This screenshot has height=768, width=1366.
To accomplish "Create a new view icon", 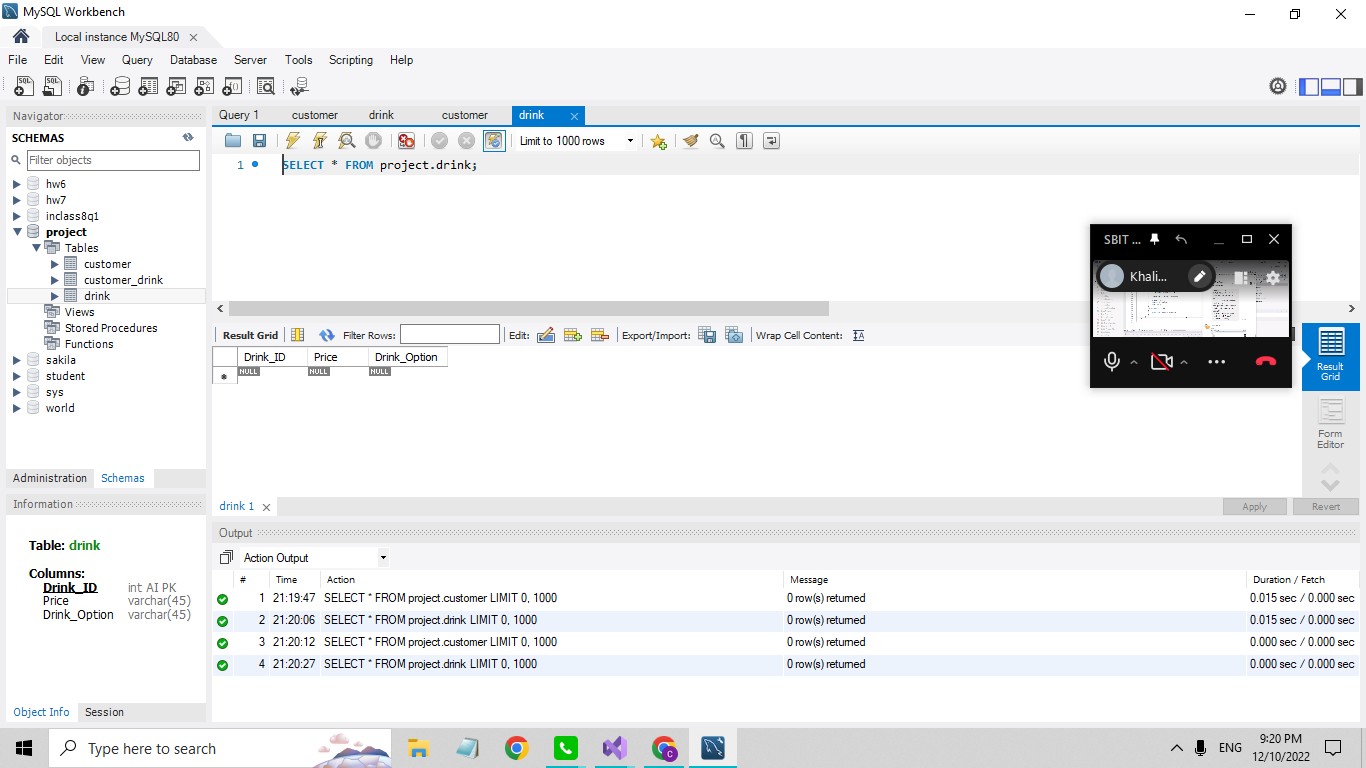I will pyautogui.click(x=176, y=87).
